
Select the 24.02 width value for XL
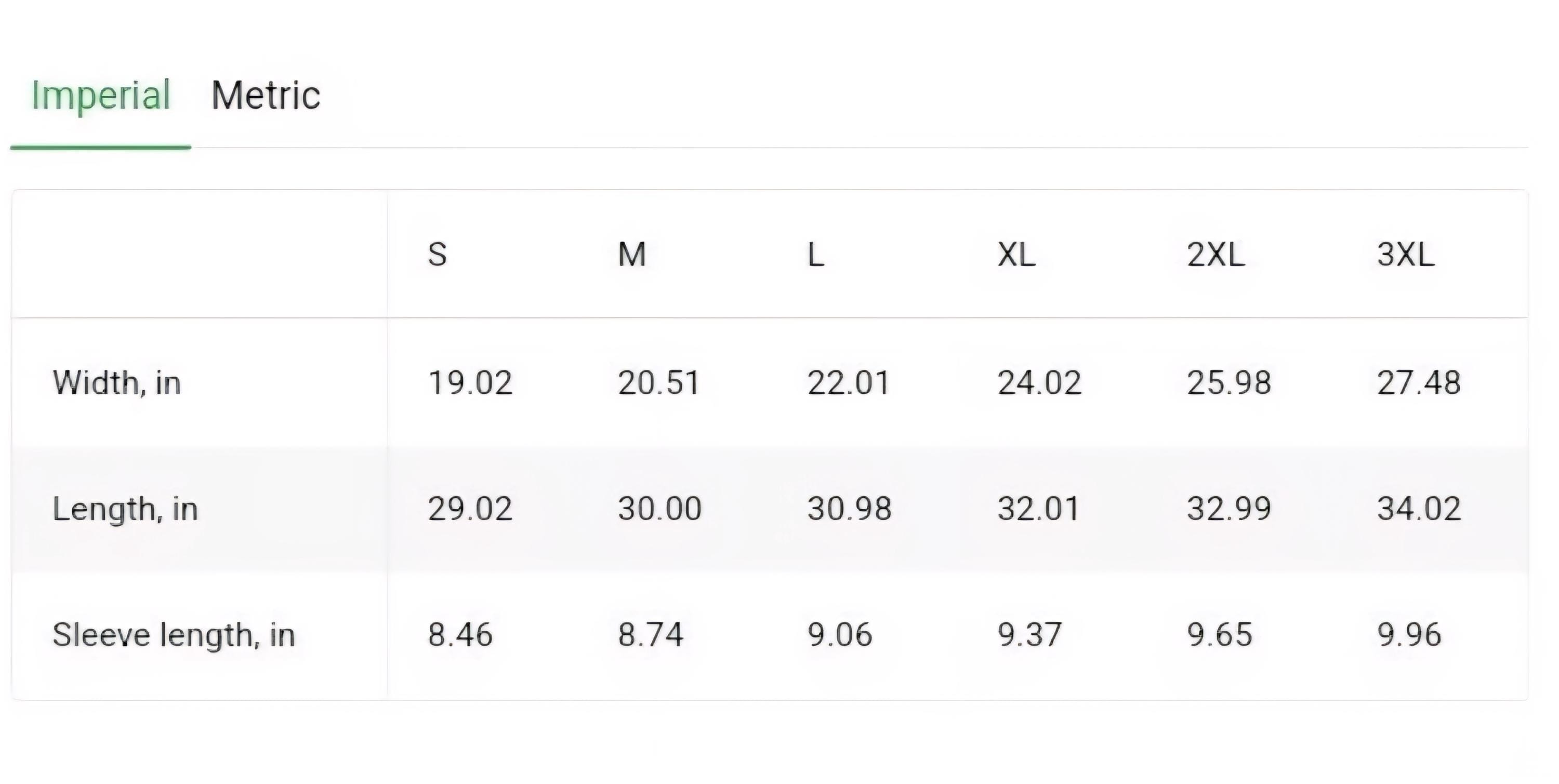click(1039, 382)
